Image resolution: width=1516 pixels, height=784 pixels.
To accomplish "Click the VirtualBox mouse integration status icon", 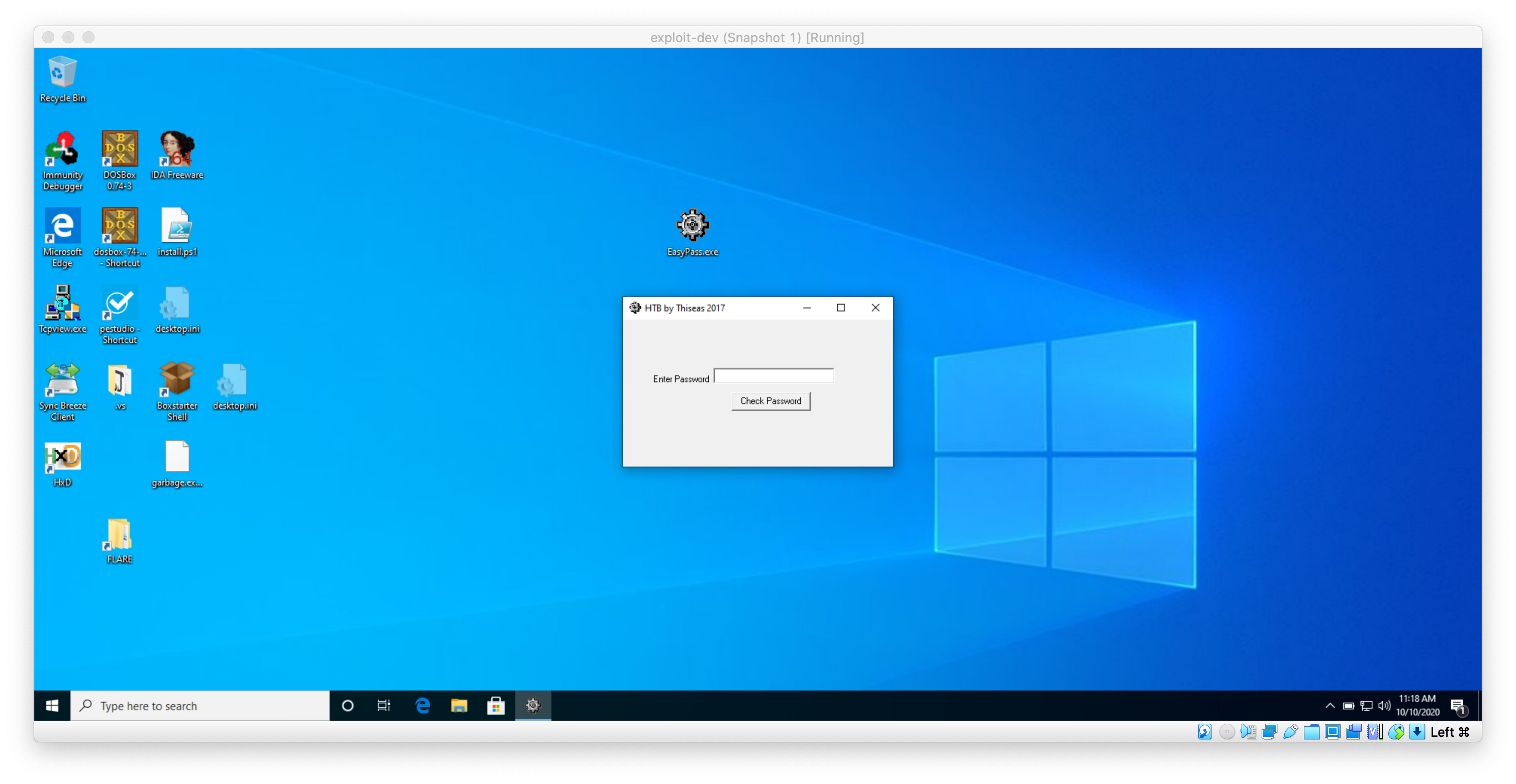I will pyautogui.click(x=1396, y=732).
